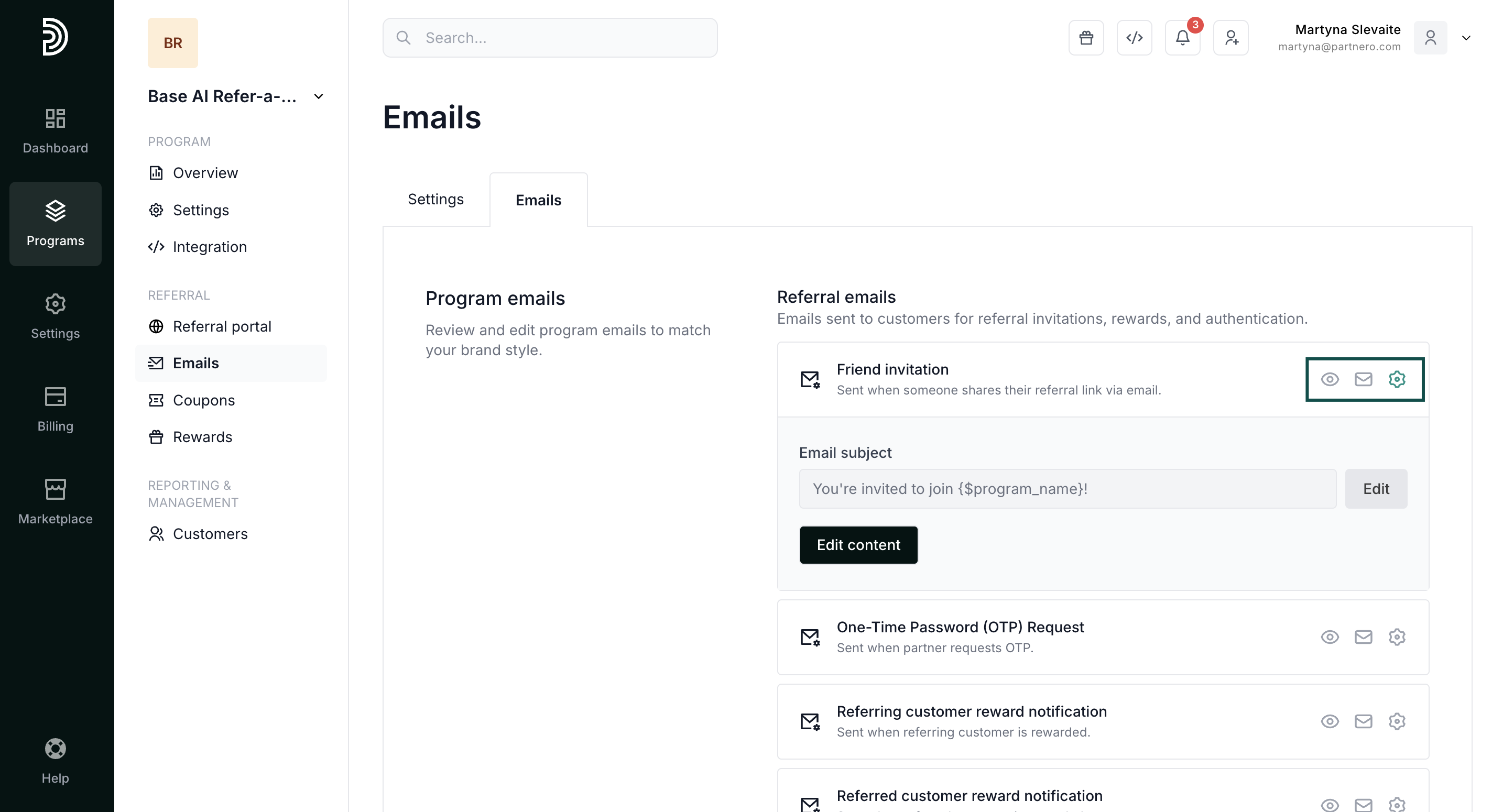The height and width of the screenshot is (812, 1503).
Task: Click the code integration icon in the header
Action: pos(1134,38)
